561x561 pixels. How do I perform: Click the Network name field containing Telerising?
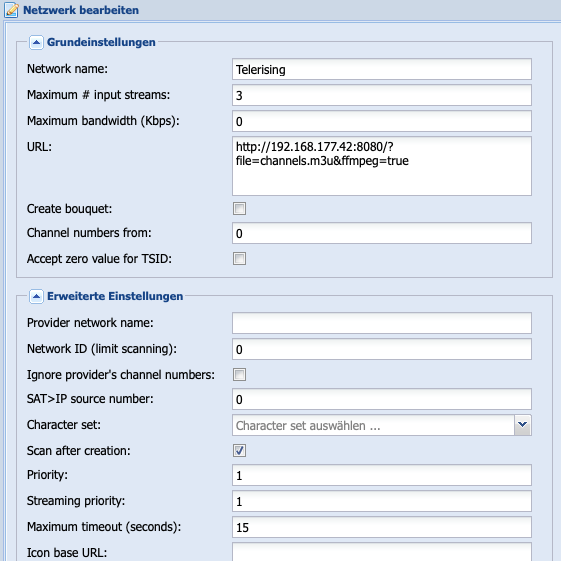click(382, 69)
